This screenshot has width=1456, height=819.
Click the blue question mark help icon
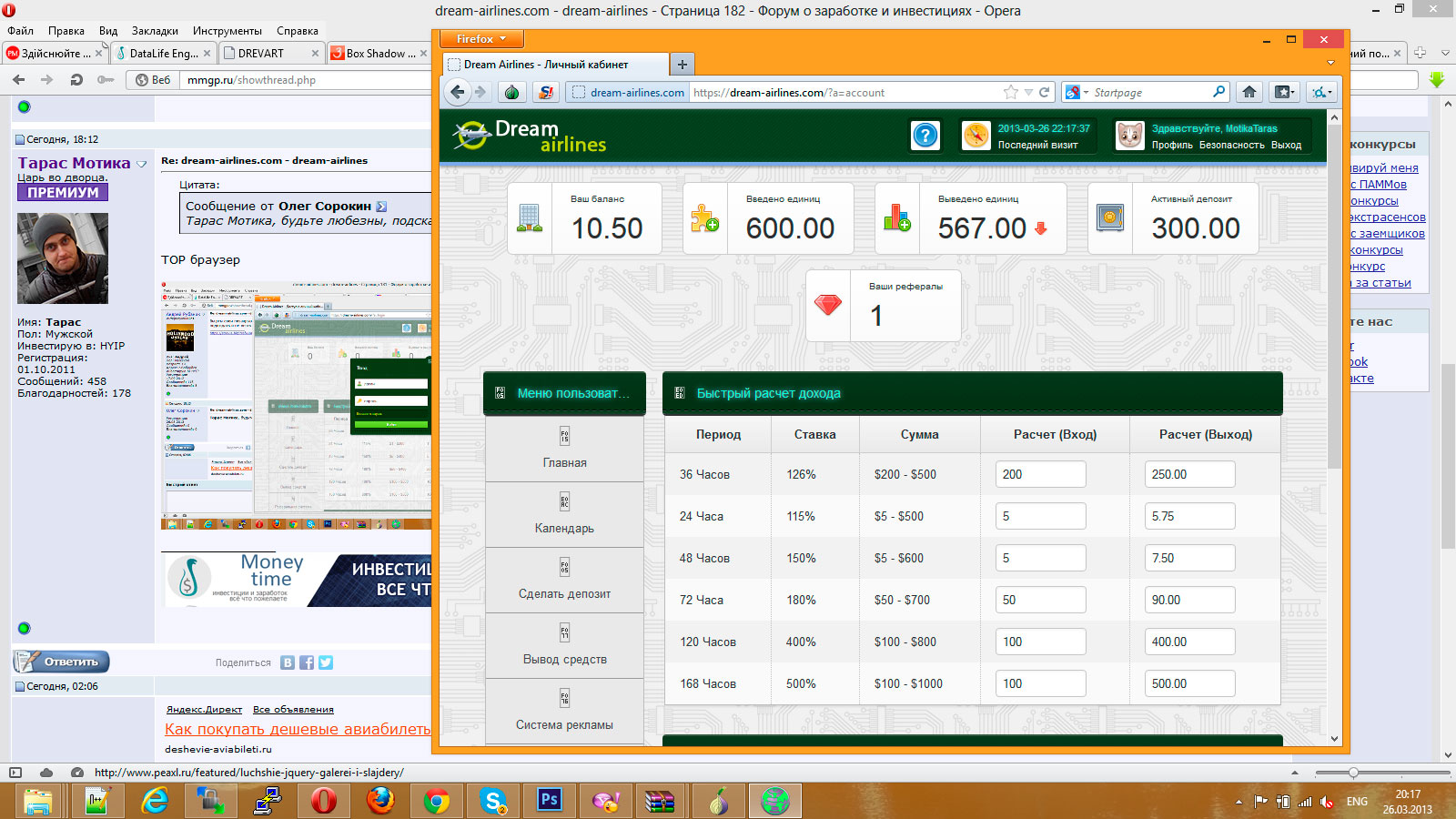925,136
